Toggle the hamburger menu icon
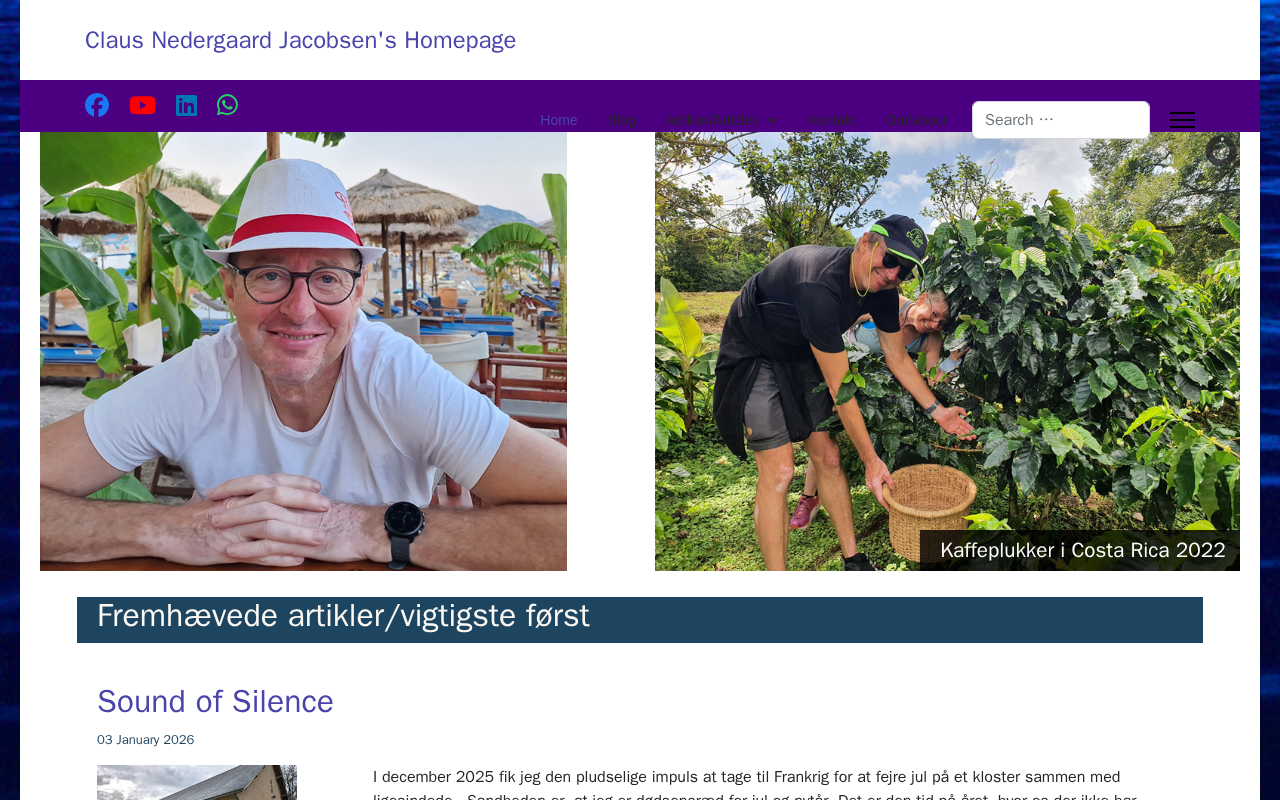 [x=1182, y=120]
